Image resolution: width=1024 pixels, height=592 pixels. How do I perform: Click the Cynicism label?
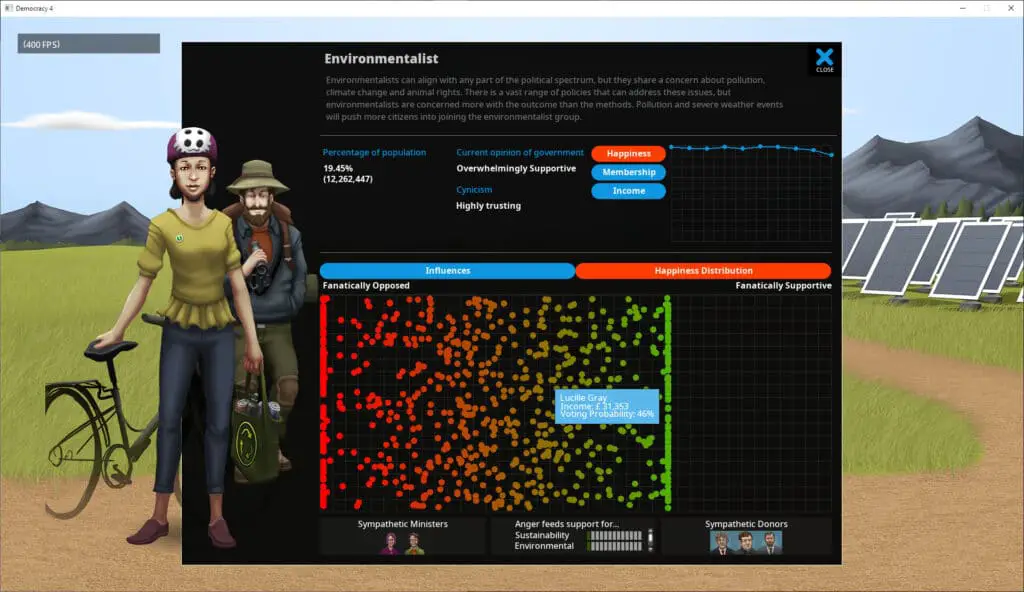coord(474,189)
